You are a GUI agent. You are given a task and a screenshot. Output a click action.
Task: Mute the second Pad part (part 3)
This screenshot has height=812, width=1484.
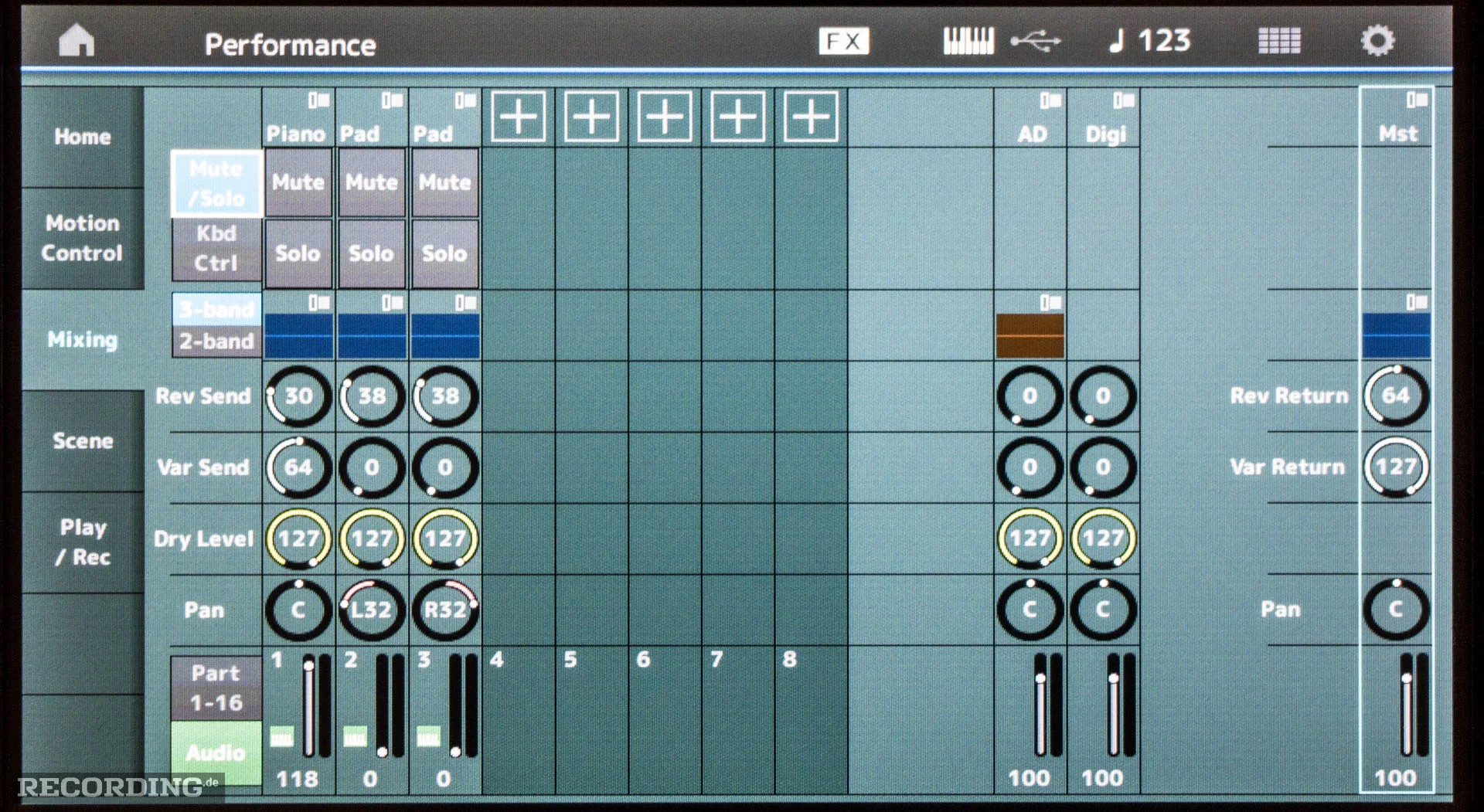[445, 182]
